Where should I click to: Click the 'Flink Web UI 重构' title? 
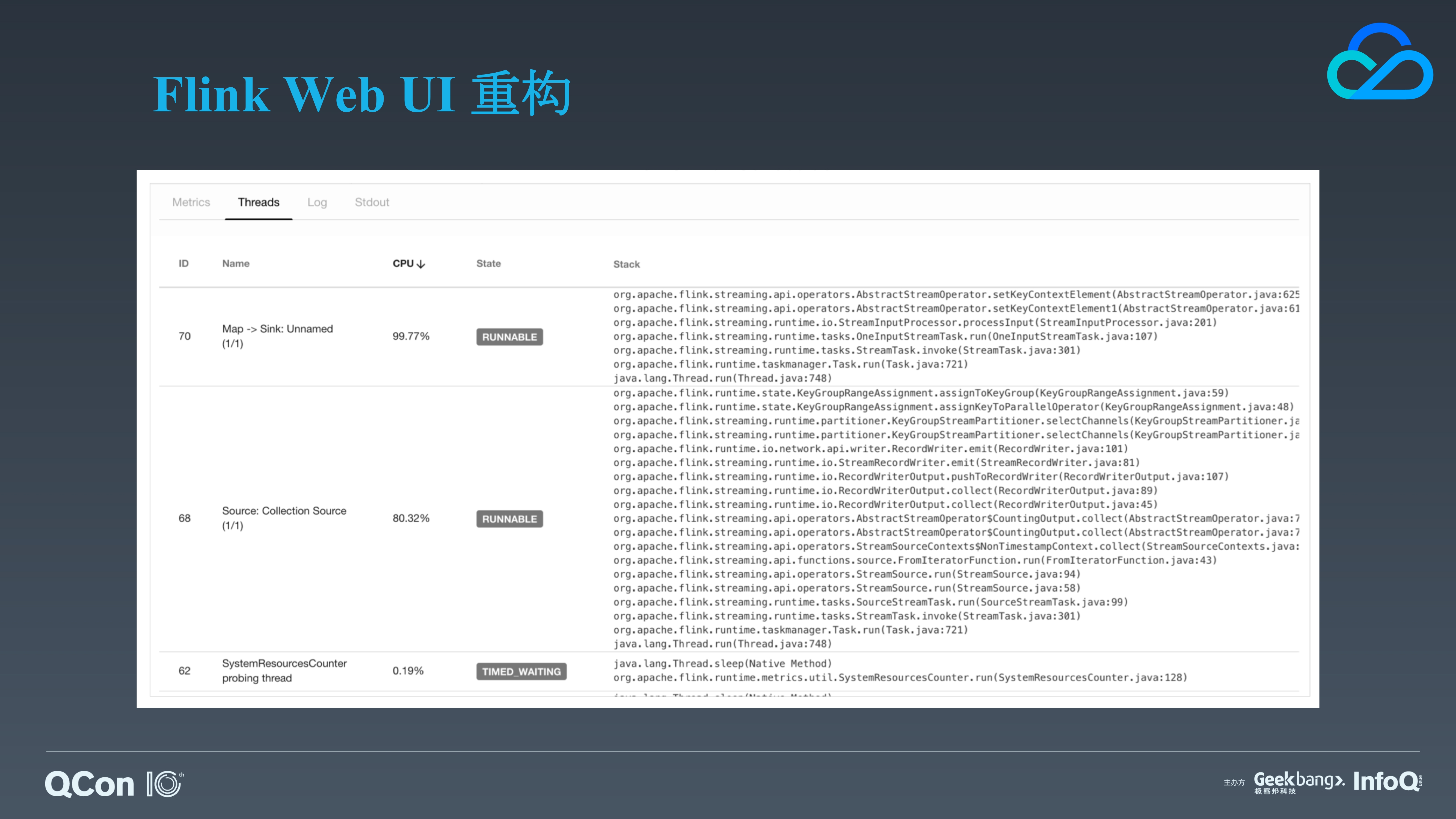click(362, 94)
